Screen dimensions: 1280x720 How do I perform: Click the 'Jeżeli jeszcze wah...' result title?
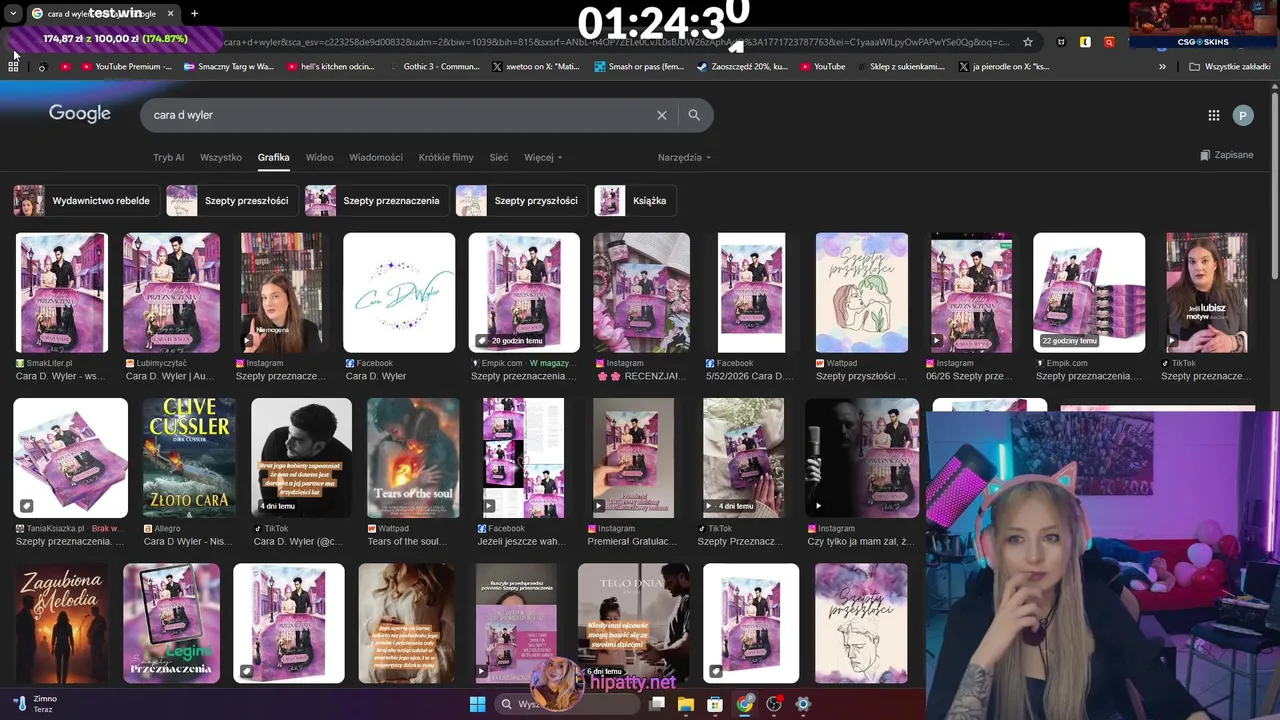click(521, 541)
